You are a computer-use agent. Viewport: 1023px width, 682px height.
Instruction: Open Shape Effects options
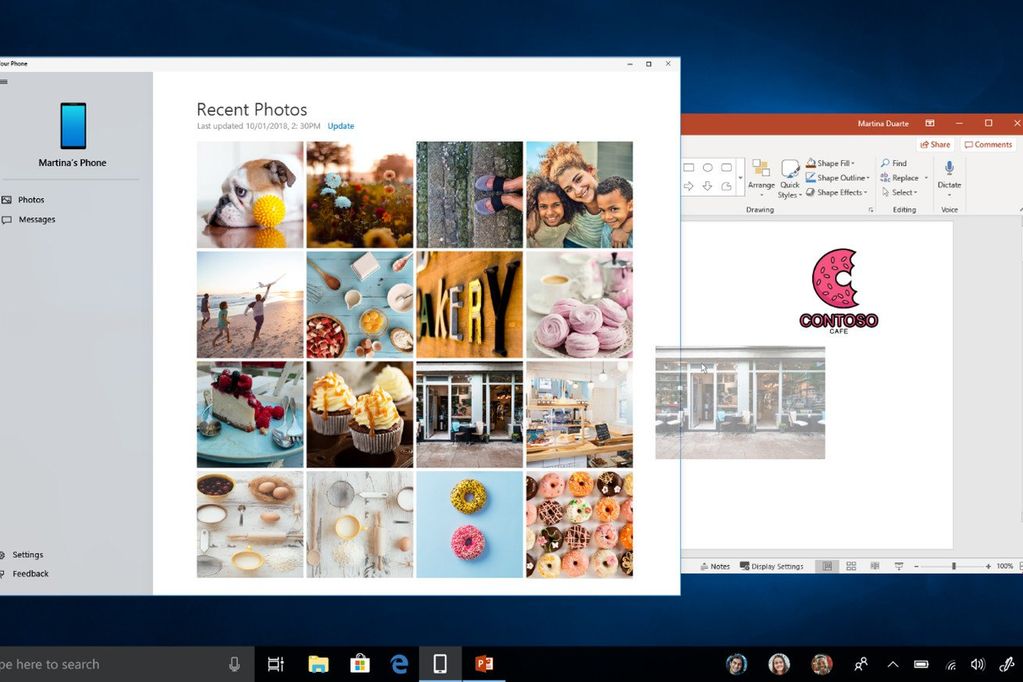coord(836,192)
